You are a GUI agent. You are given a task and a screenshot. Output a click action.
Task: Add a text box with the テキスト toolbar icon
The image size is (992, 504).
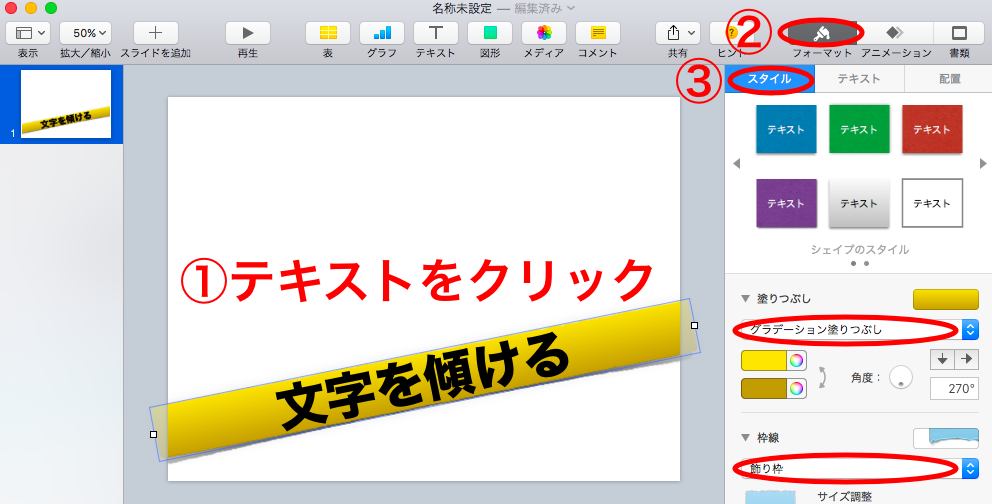coord(436,33)
